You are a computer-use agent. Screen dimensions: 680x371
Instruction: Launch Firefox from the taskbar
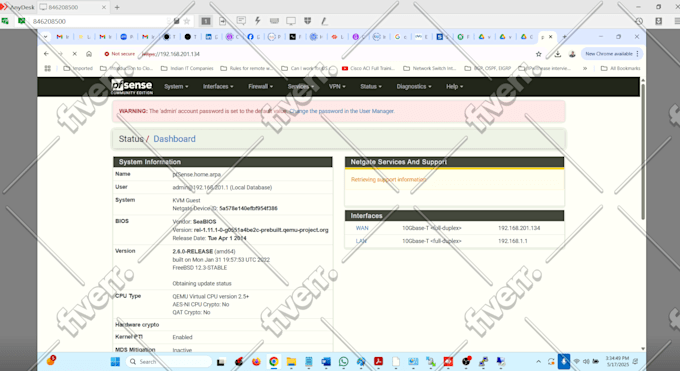256,361
